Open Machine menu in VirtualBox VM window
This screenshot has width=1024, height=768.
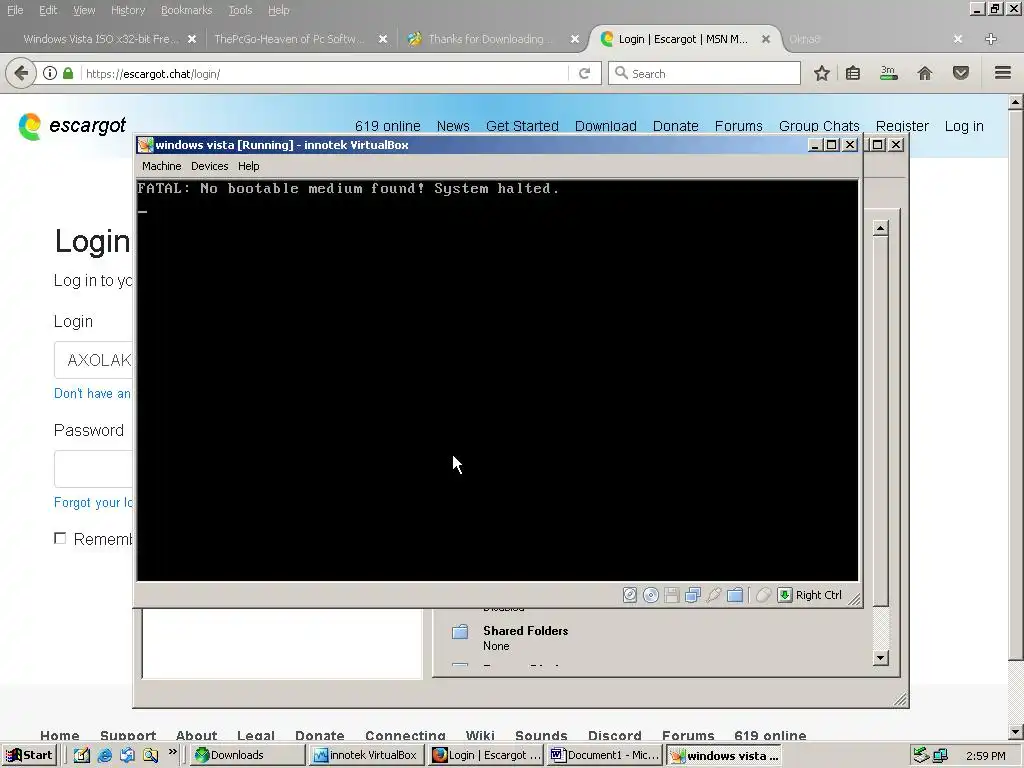161,166
